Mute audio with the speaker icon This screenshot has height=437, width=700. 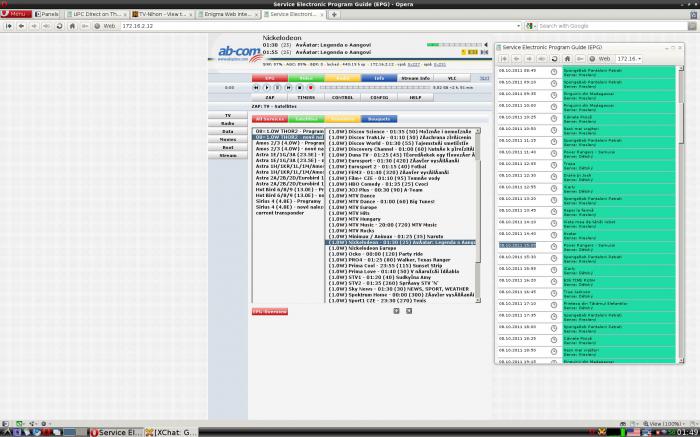click(x=485, y=45)
